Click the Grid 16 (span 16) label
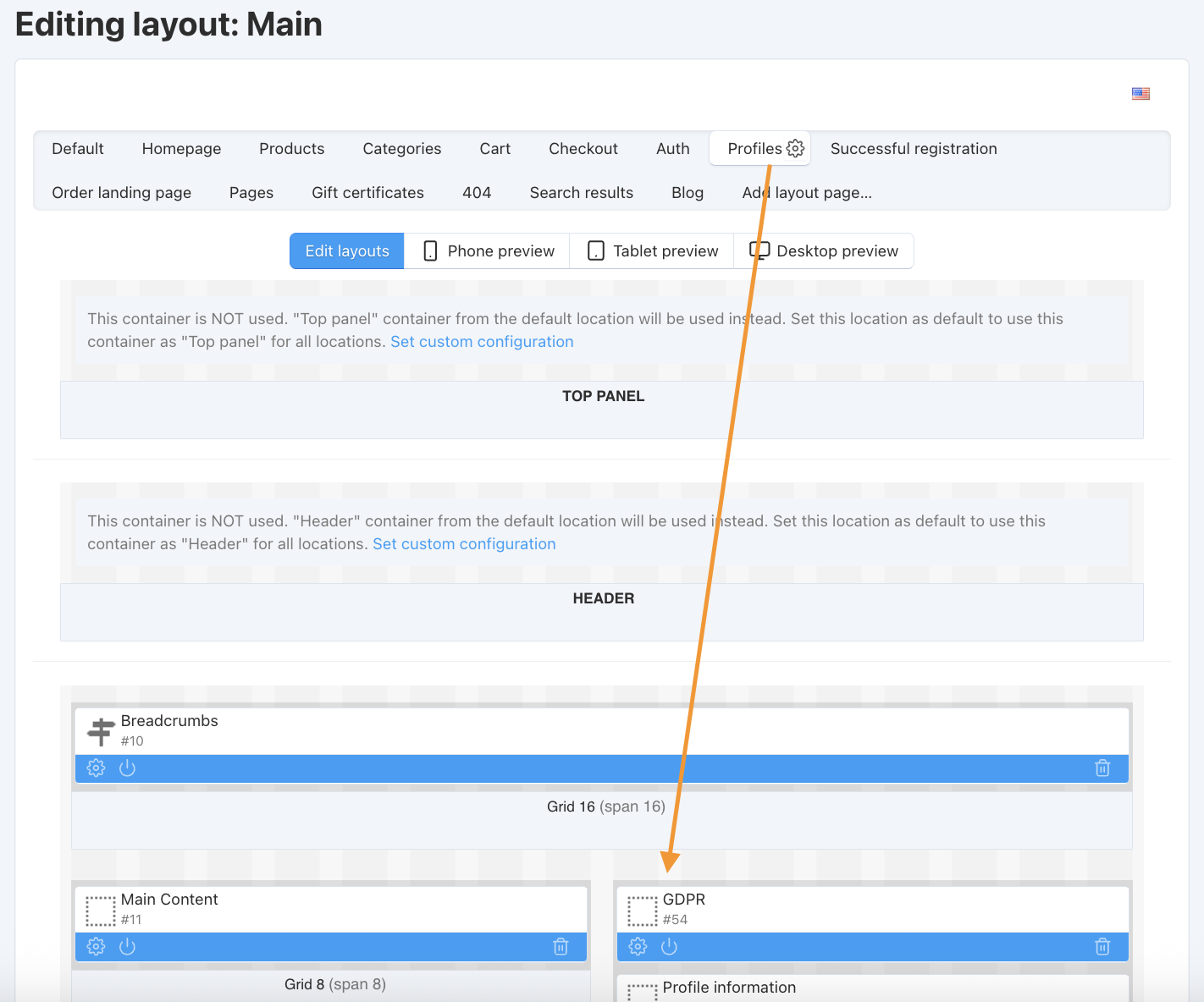Screen dimensions: 1204x1002 [606, 807]
